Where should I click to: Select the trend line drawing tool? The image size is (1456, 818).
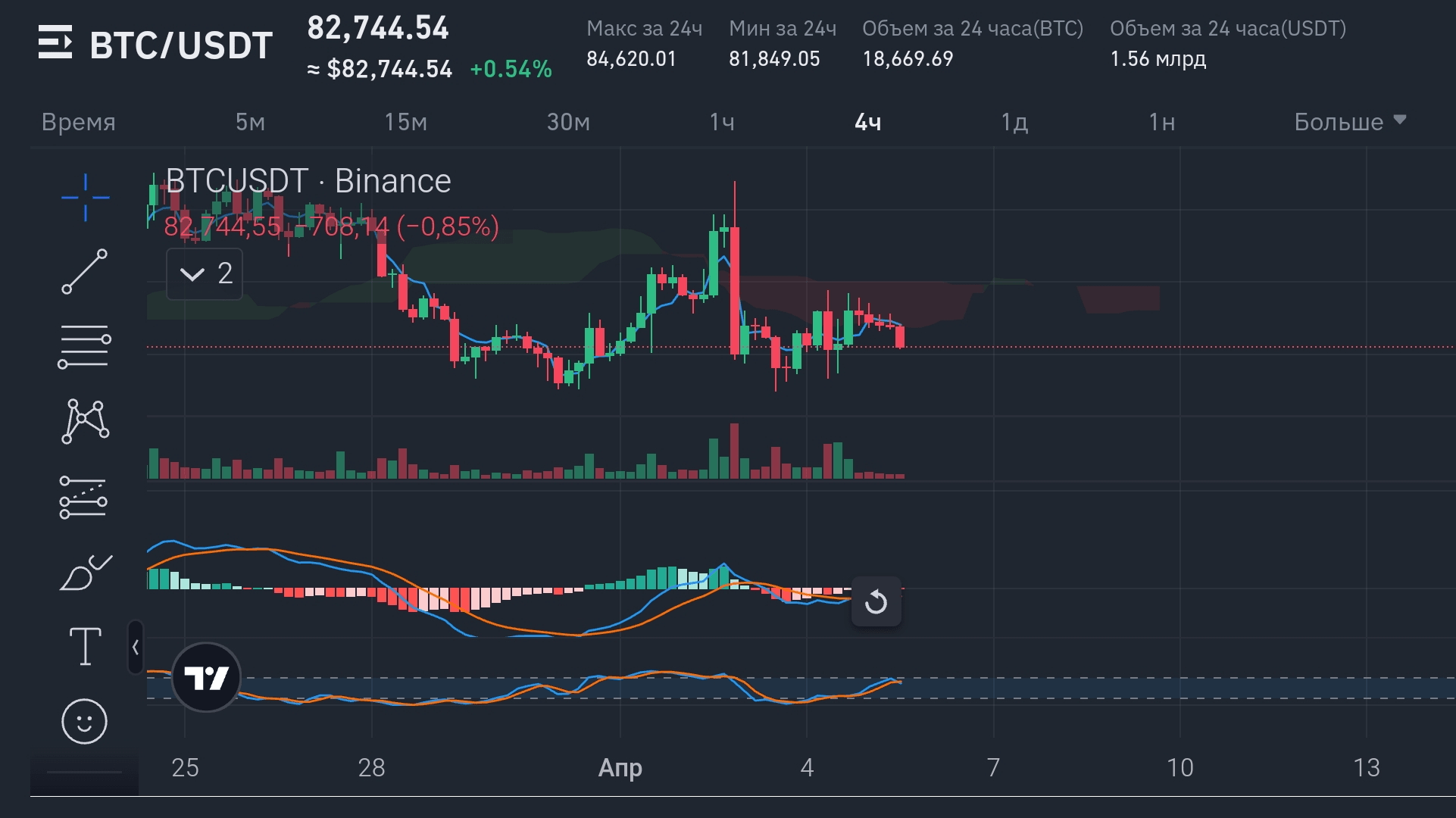[85, 271]
